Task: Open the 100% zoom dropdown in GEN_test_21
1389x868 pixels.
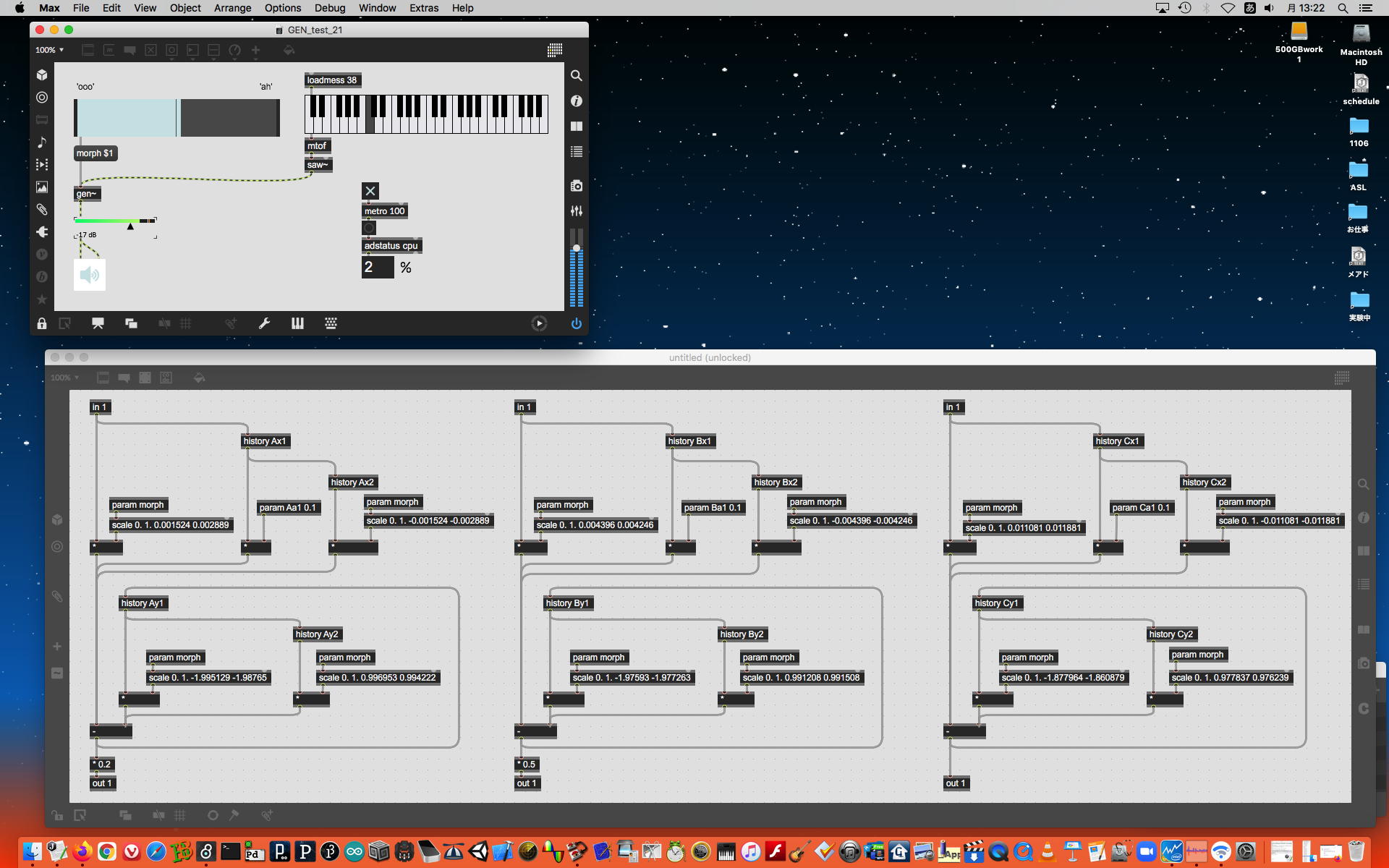Action: coord(50,50)
